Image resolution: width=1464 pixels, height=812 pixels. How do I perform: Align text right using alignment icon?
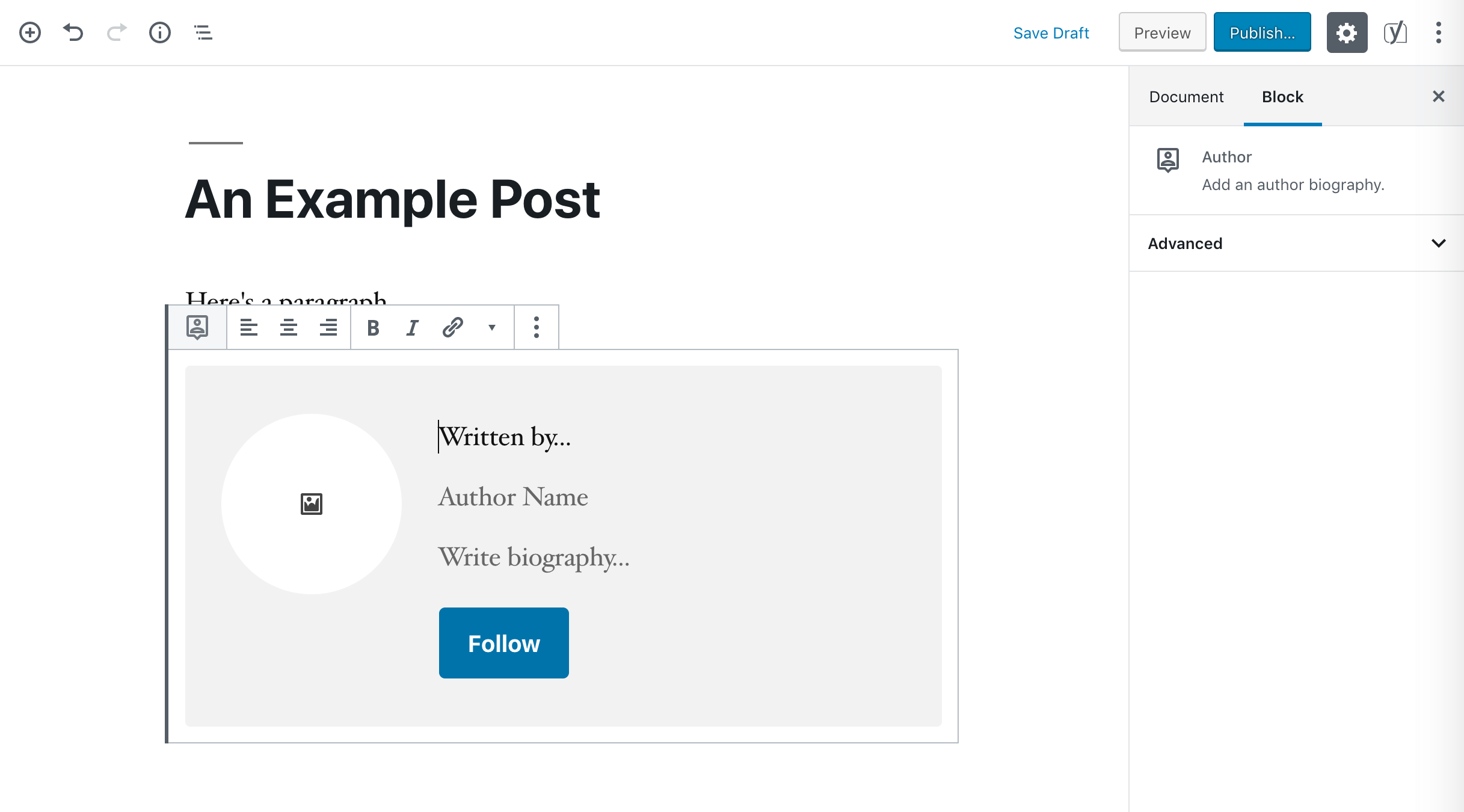click(x=329, y=327)
